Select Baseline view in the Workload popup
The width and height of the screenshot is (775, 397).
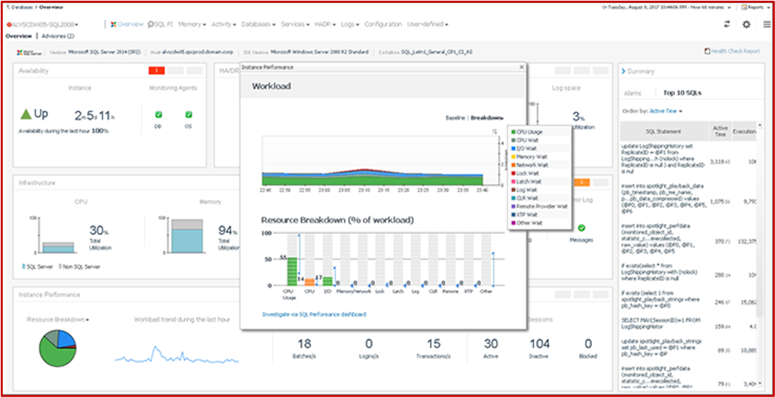[x=456, y=118]
